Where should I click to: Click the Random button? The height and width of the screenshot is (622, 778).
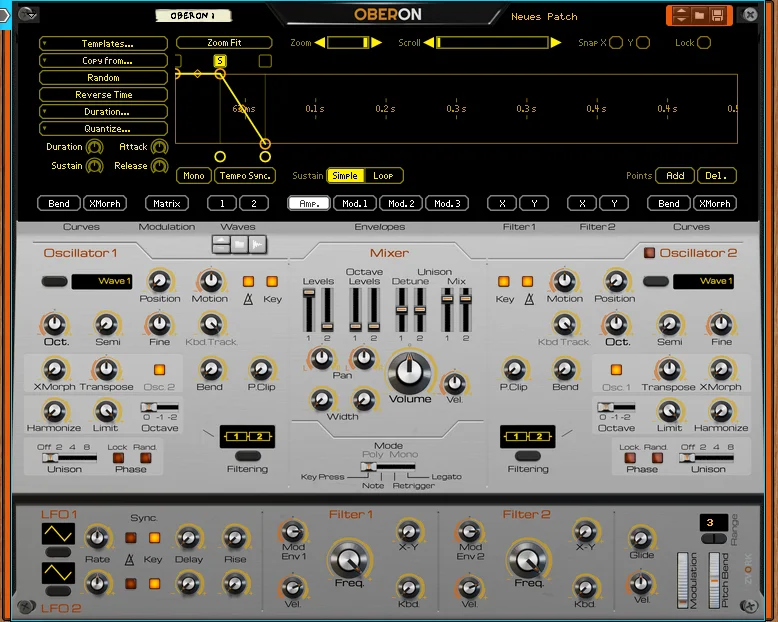[103, 78]
